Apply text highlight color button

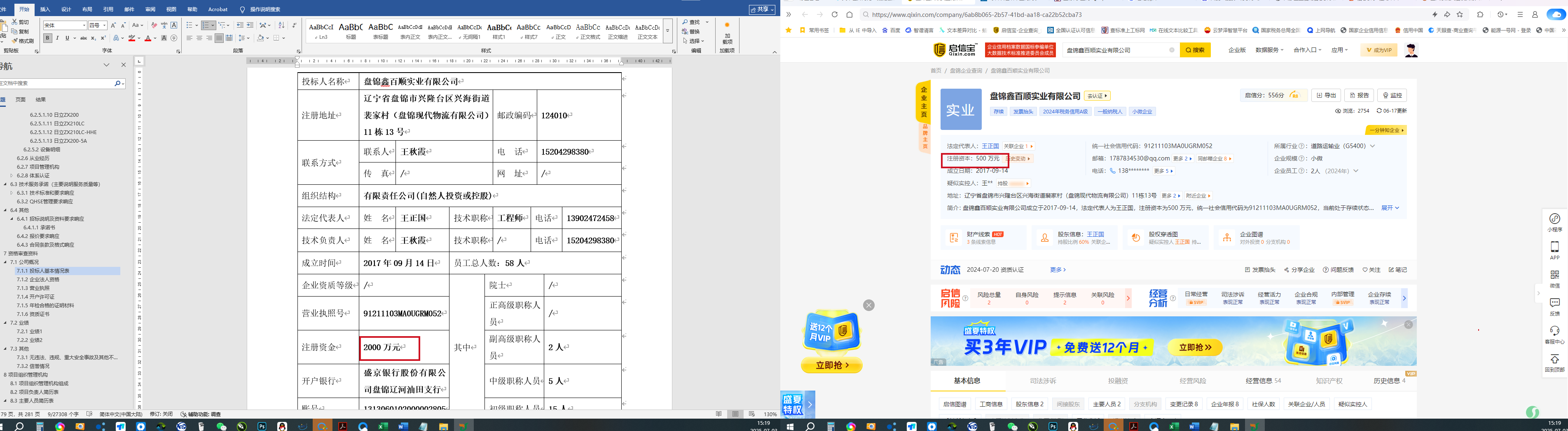[x=131, y=38]
